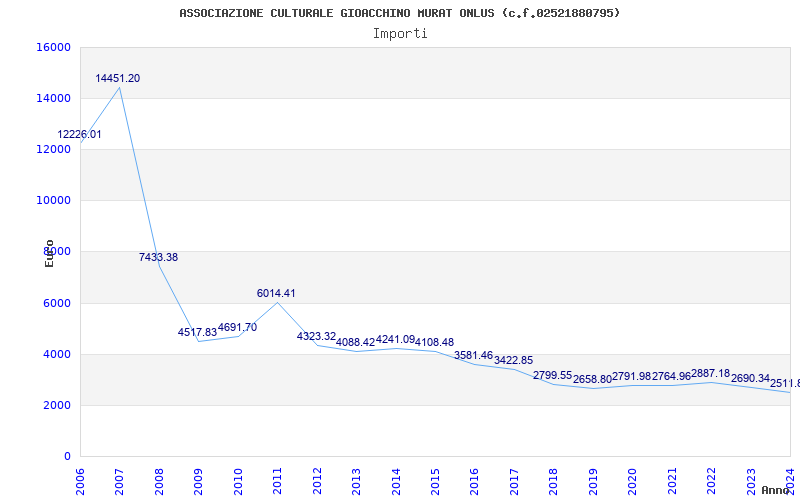This screenshot has width=800, height=500.
Task: Click year 2017 on the x-axis
Action: pyautogui.click(x=514, y=481)
